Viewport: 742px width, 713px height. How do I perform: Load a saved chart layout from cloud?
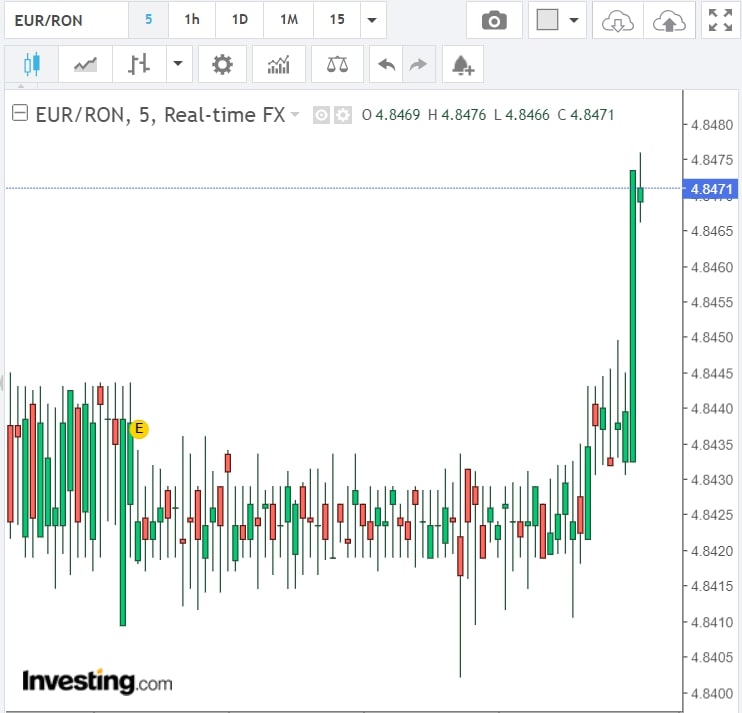click(x=617, y=20)
